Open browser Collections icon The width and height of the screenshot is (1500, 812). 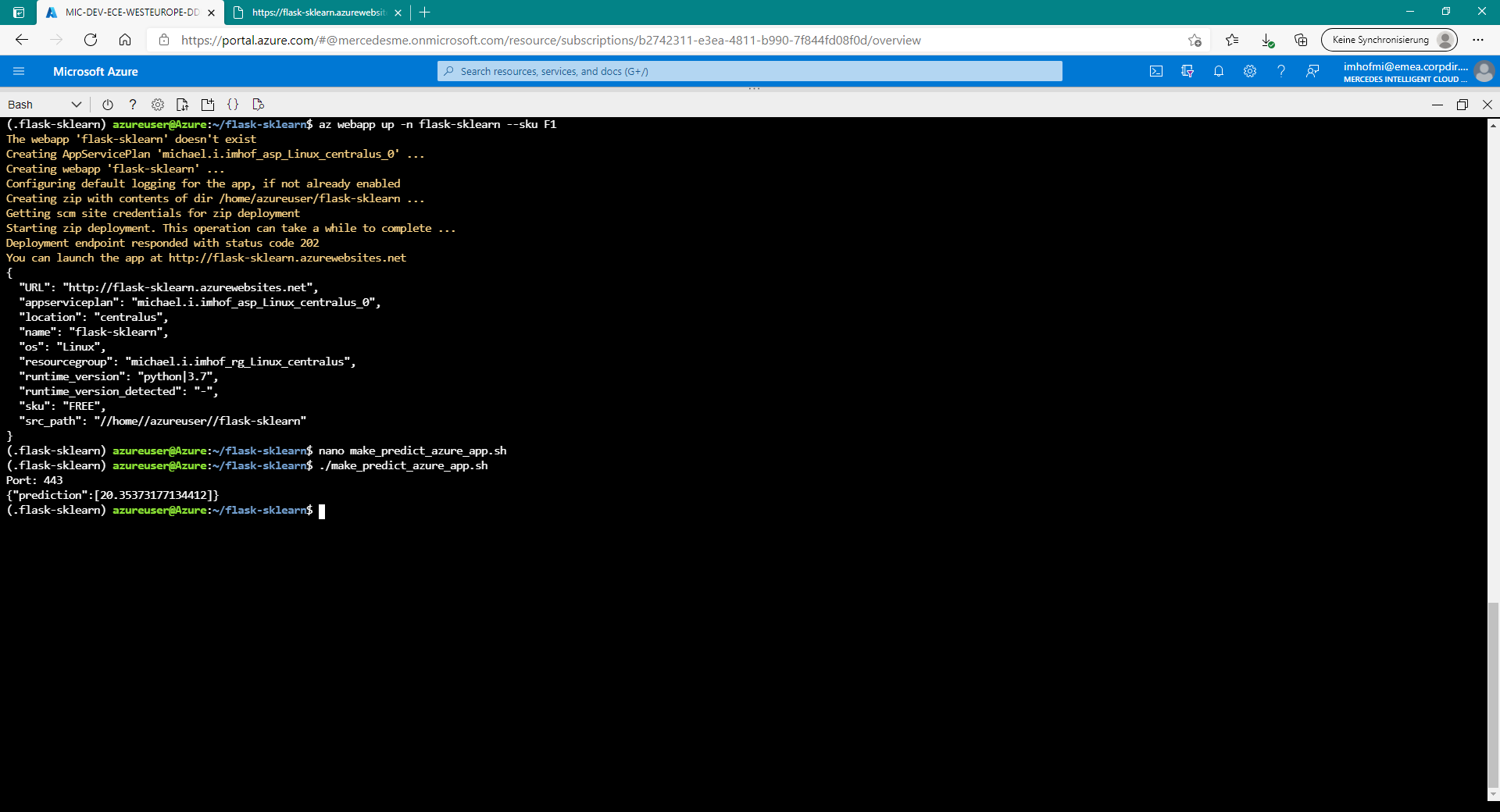pyautogui.click(x=1301, y=40)
